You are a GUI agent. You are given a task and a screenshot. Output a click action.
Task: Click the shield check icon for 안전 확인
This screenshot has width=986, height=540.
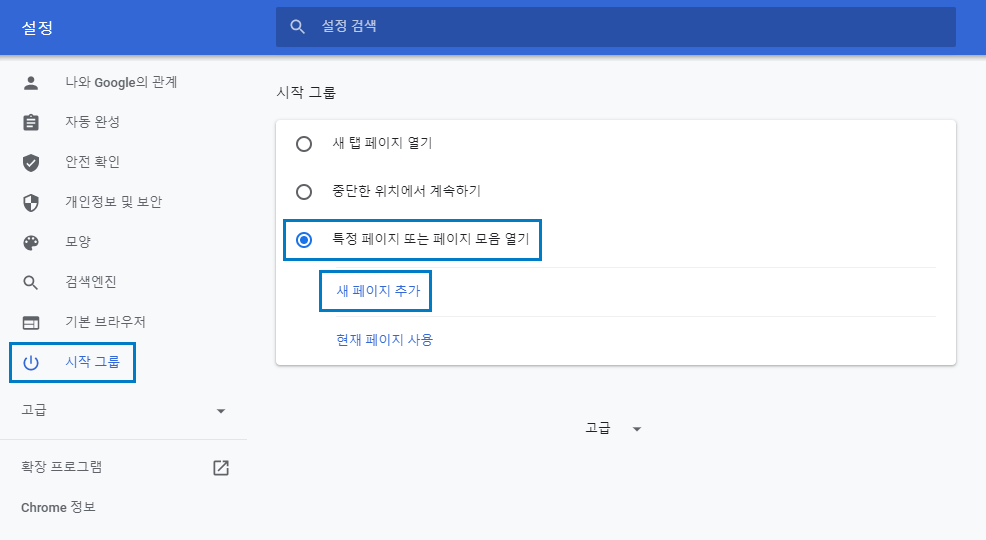coord(31,163)
